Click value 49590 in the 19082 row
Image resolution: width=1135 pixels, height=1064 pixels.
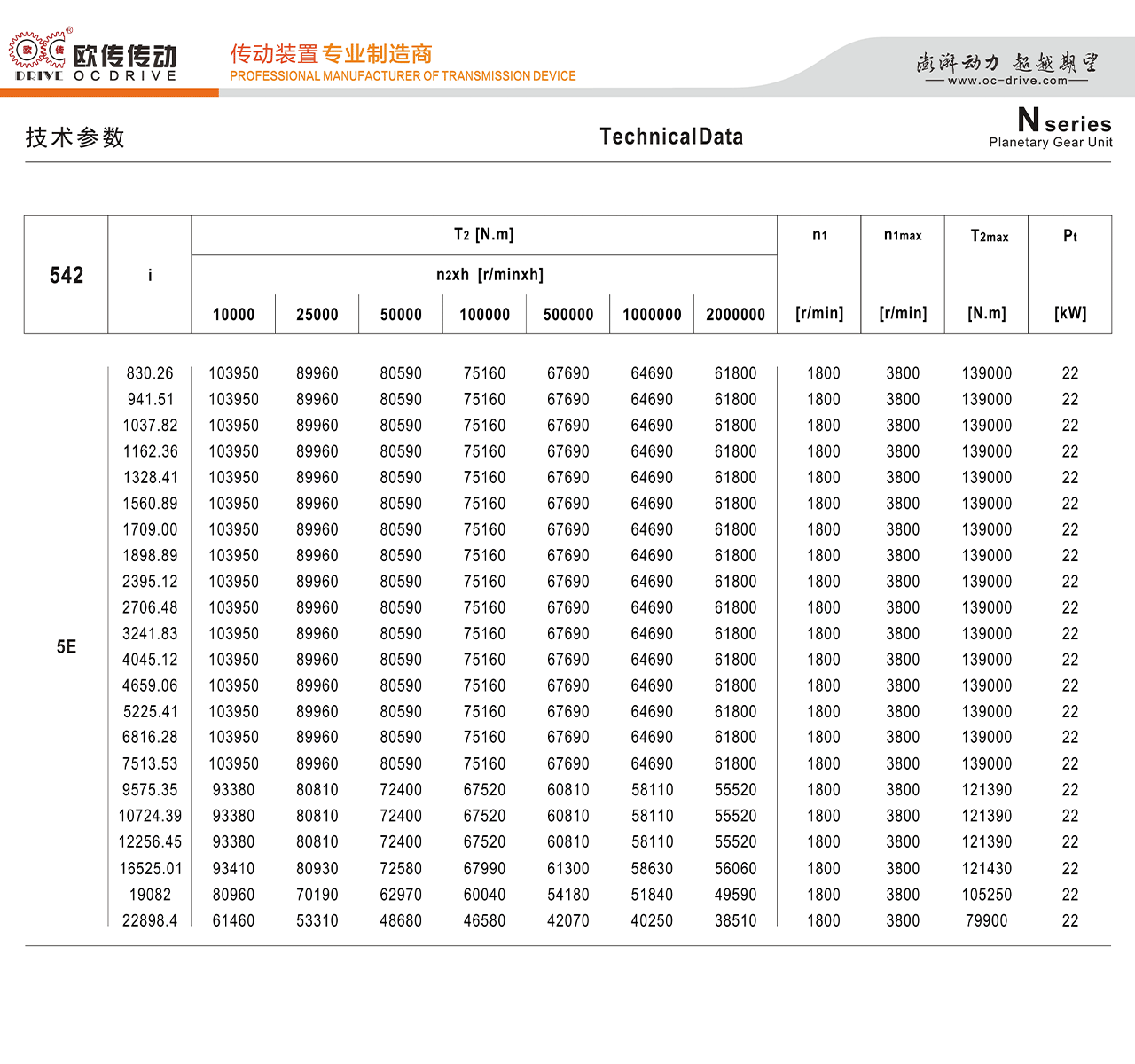(x=736, y=895)
